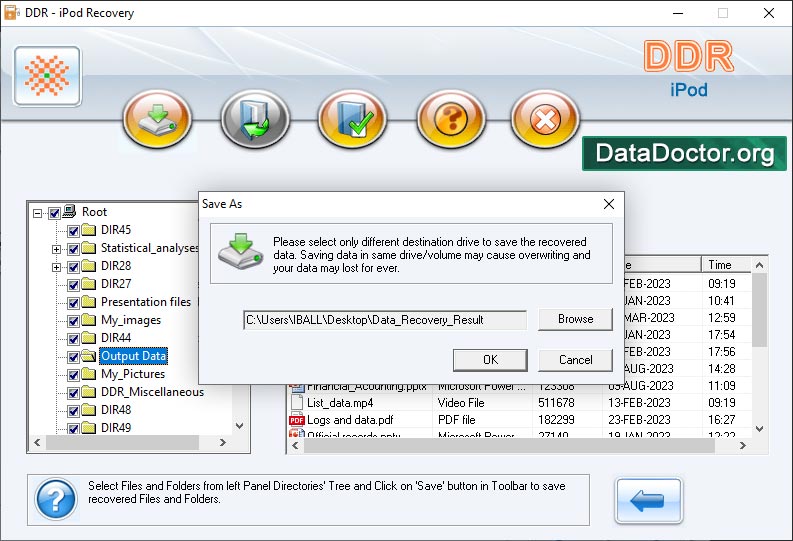793x541 pixels.
Task: Toggle the Presentation files checkbox
Action: pyautogui.click(x=73, y=303)
